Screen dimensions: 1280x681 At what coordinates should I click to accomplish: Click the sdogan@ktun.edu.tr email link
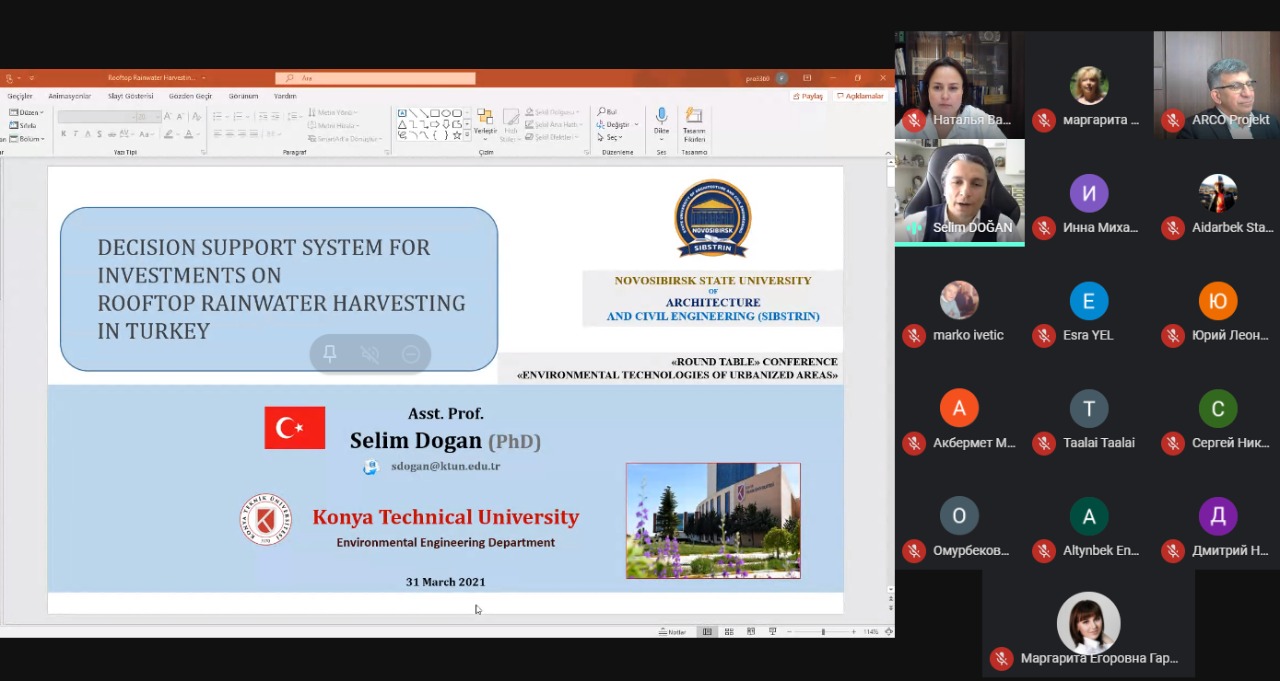(445, 466)
